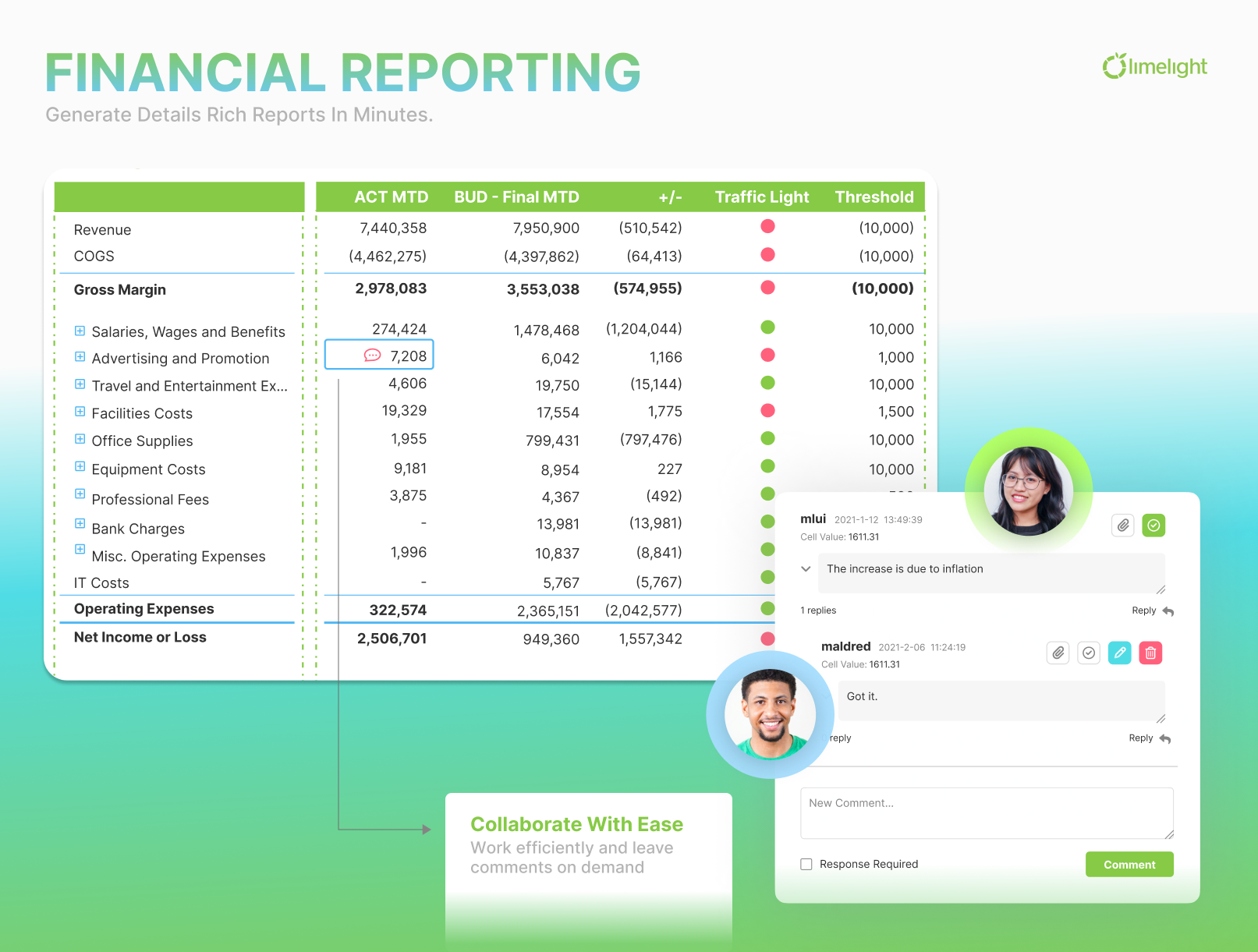1258x952 pixels.
Task: Click the reply arrow icon beside mlui's Reply
Action: click(x=1167, y=611)
